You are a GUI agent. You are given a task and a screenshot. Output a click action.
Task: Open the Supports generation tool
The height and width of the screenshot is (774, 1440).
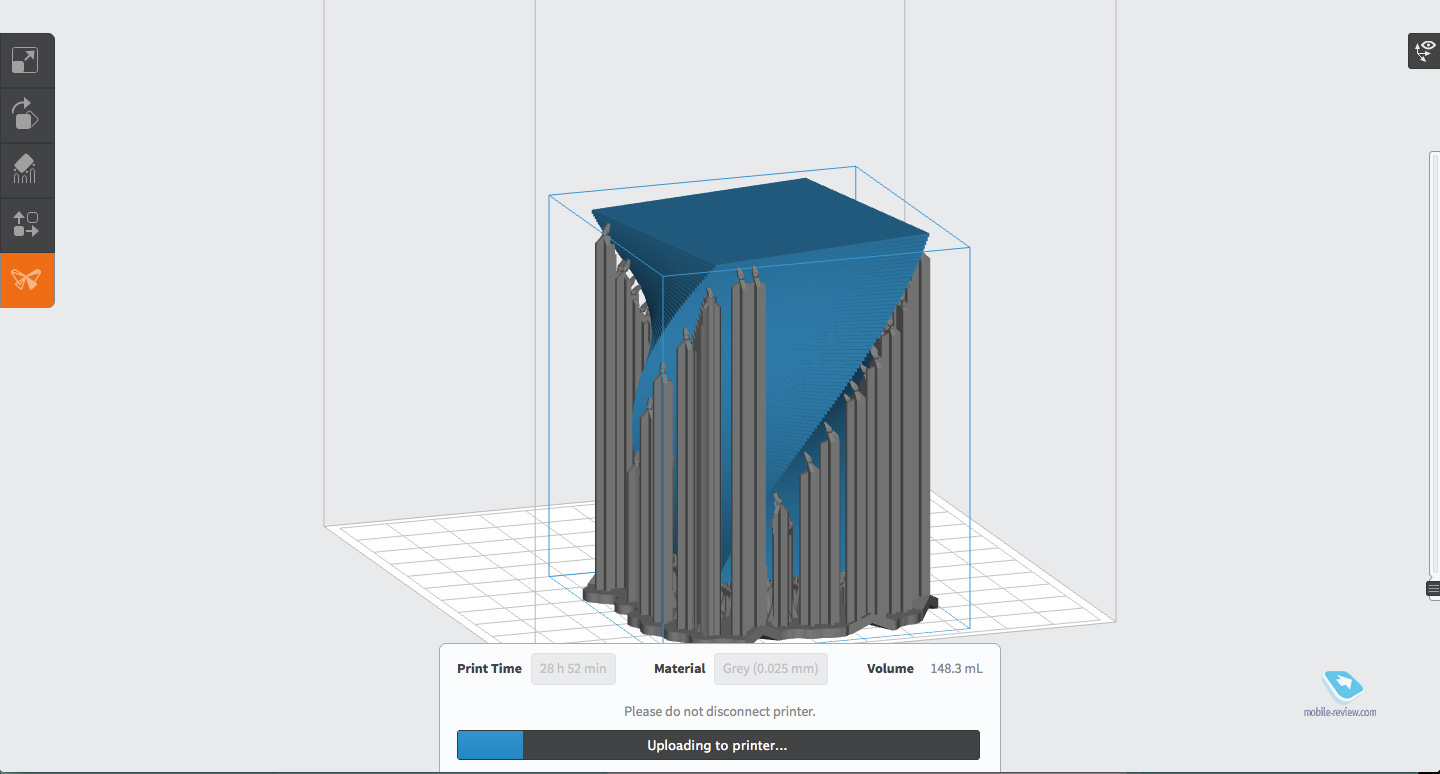(25, 169)
